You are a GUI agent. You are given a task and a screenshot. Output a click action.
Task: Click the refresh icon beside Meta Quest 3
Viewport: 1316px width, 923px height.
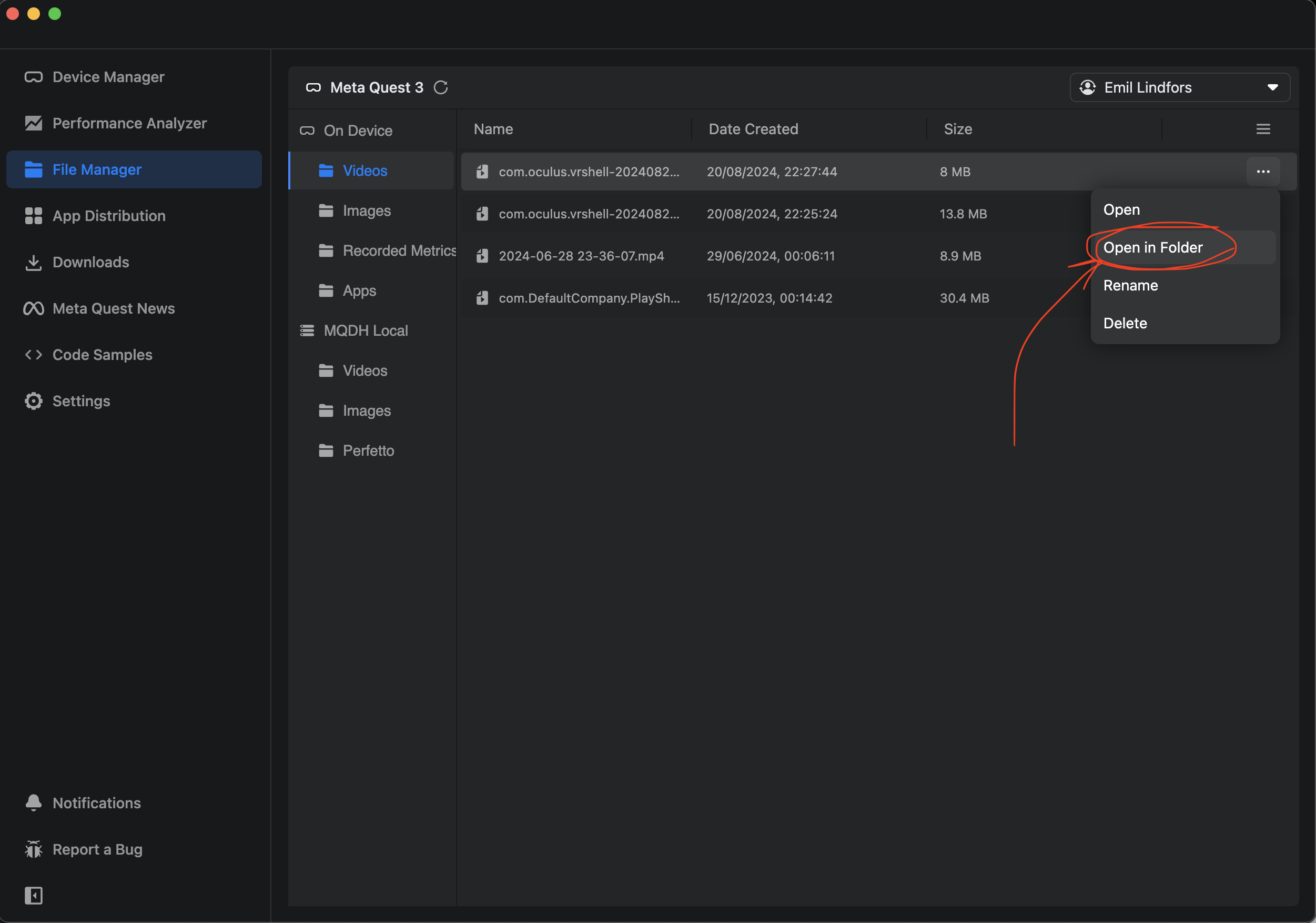click(440, 88)
